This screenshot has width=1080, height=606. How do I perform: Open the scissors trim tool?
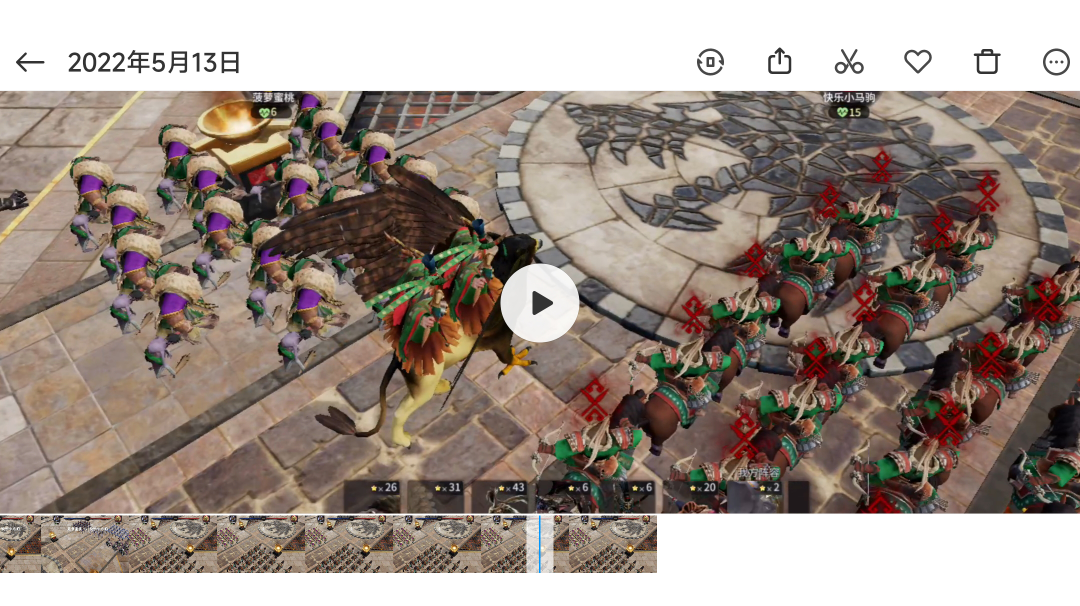[849, 62]
